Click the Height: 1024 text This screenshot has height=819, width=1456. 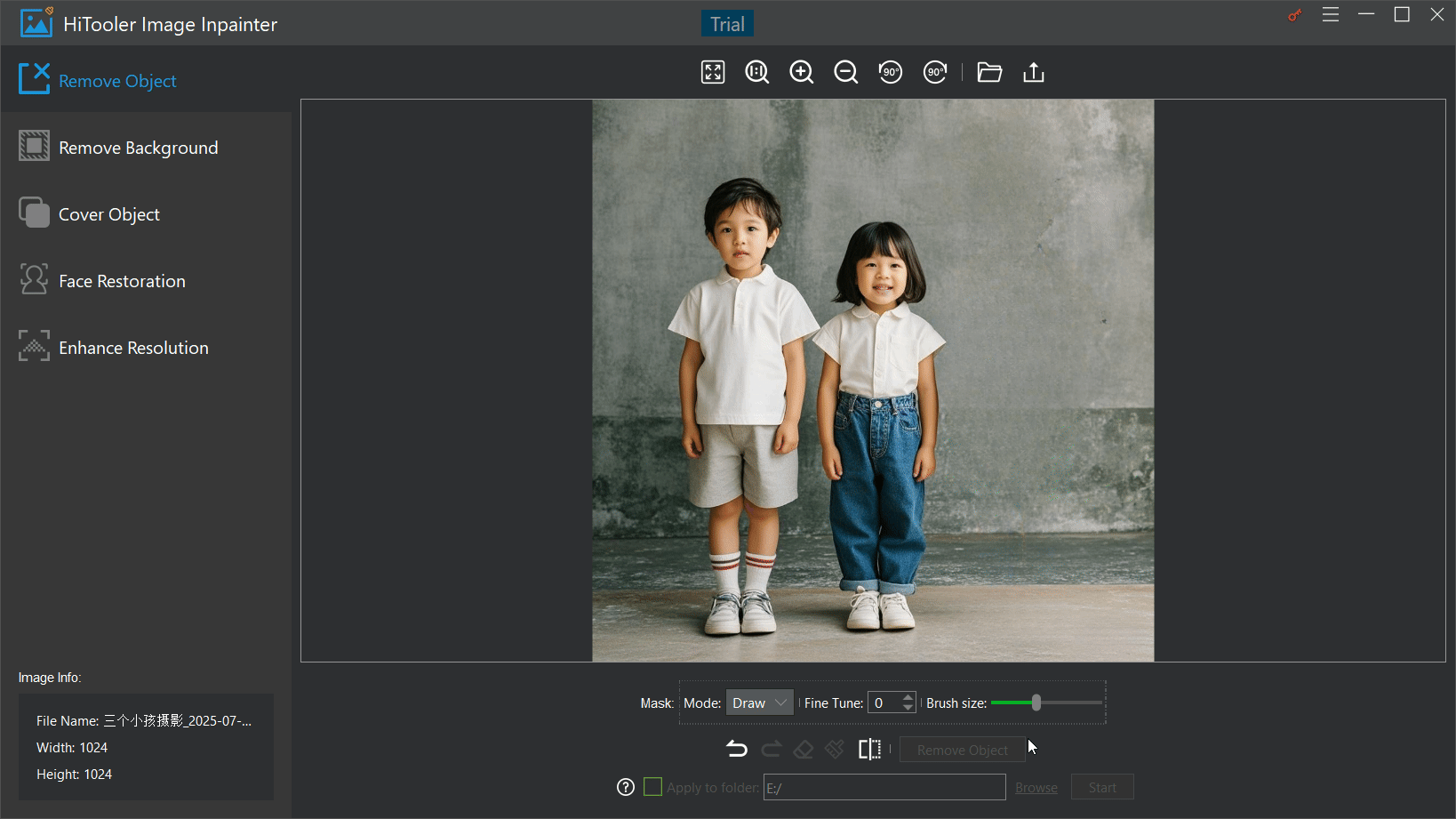[74, 774]
